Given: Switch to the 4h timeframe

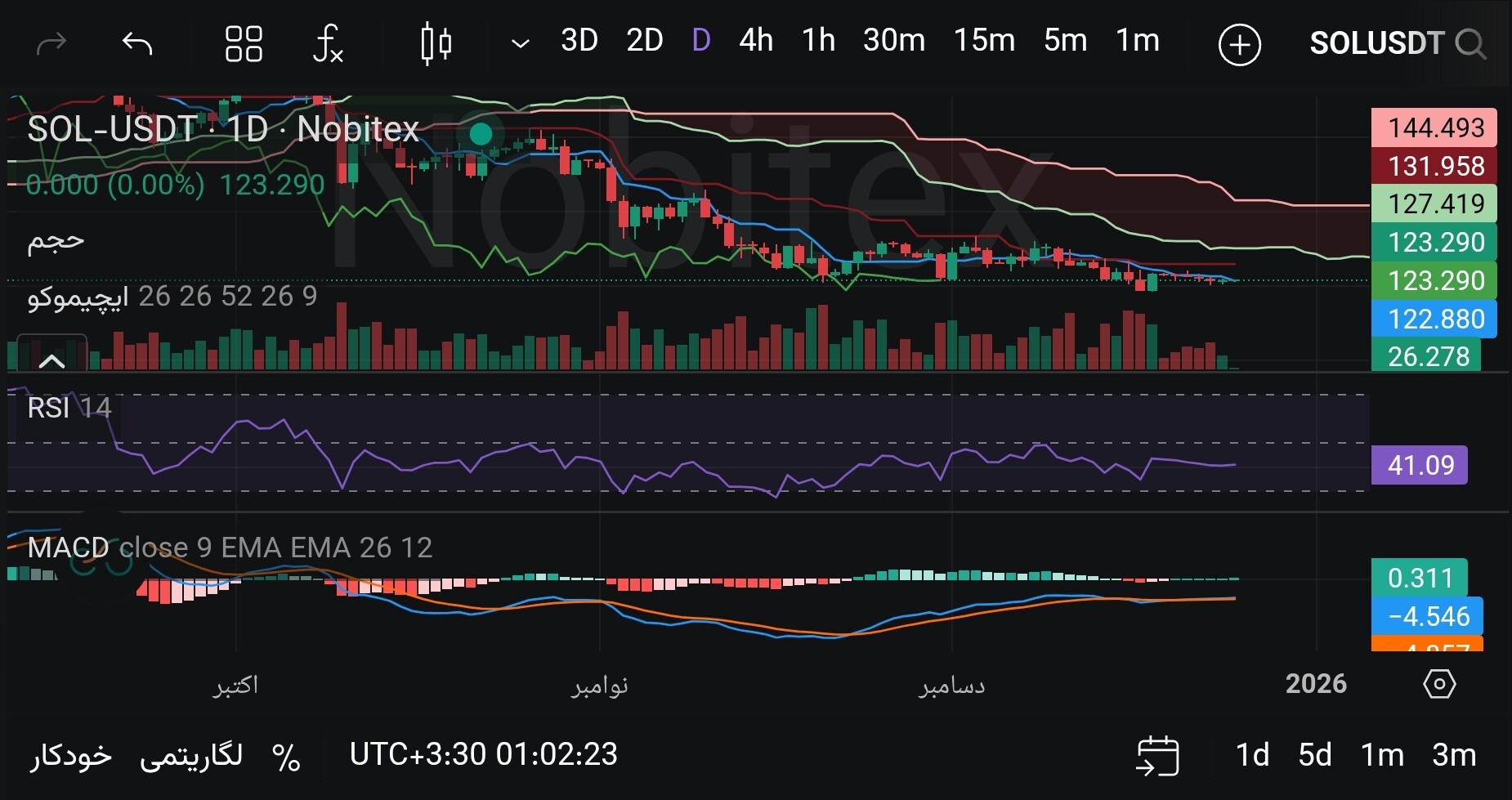Looking at the screenshot, I should pos(755,40).
